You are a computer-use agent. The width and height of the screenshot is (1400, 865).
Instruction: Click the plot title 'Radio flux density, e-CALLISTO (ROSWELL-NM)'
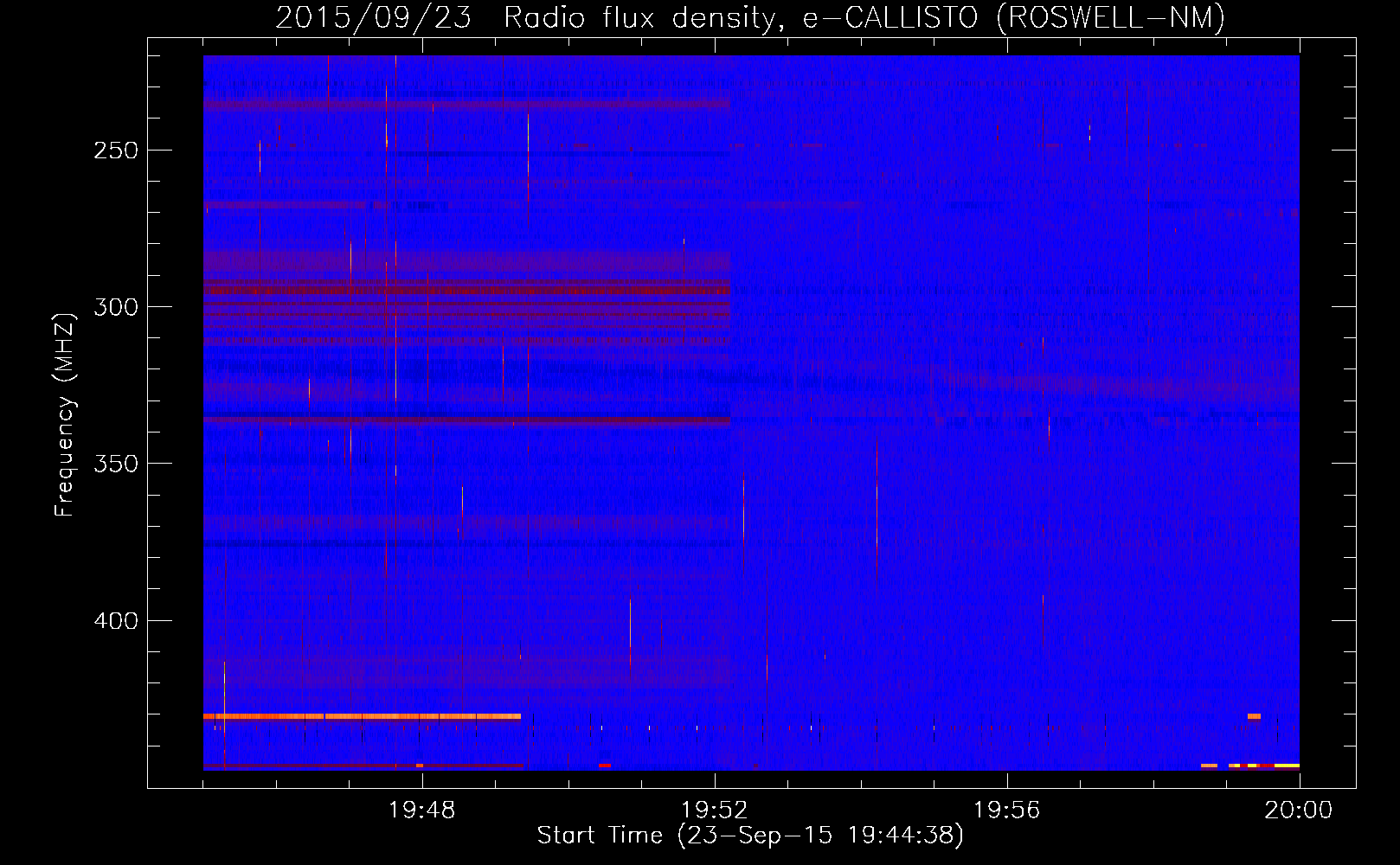(864, 17)
